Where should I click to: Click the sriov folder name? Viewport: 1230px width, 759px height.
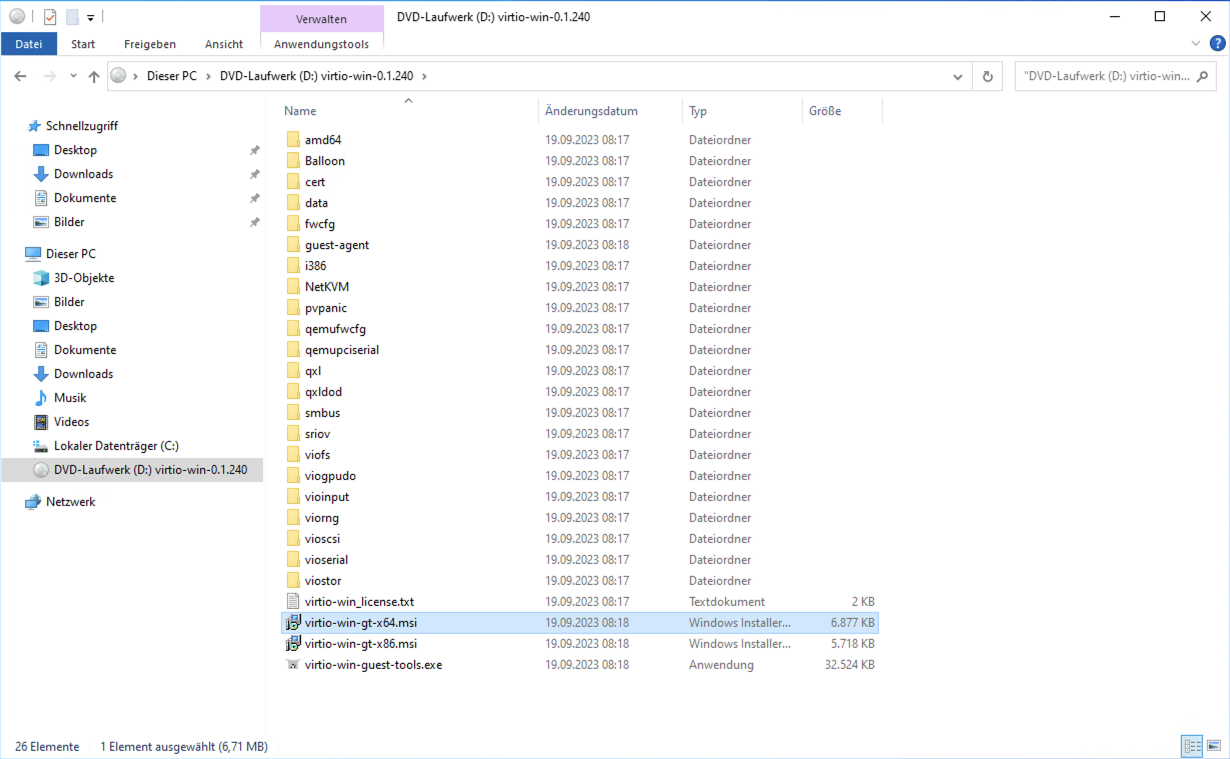[317, 434]
